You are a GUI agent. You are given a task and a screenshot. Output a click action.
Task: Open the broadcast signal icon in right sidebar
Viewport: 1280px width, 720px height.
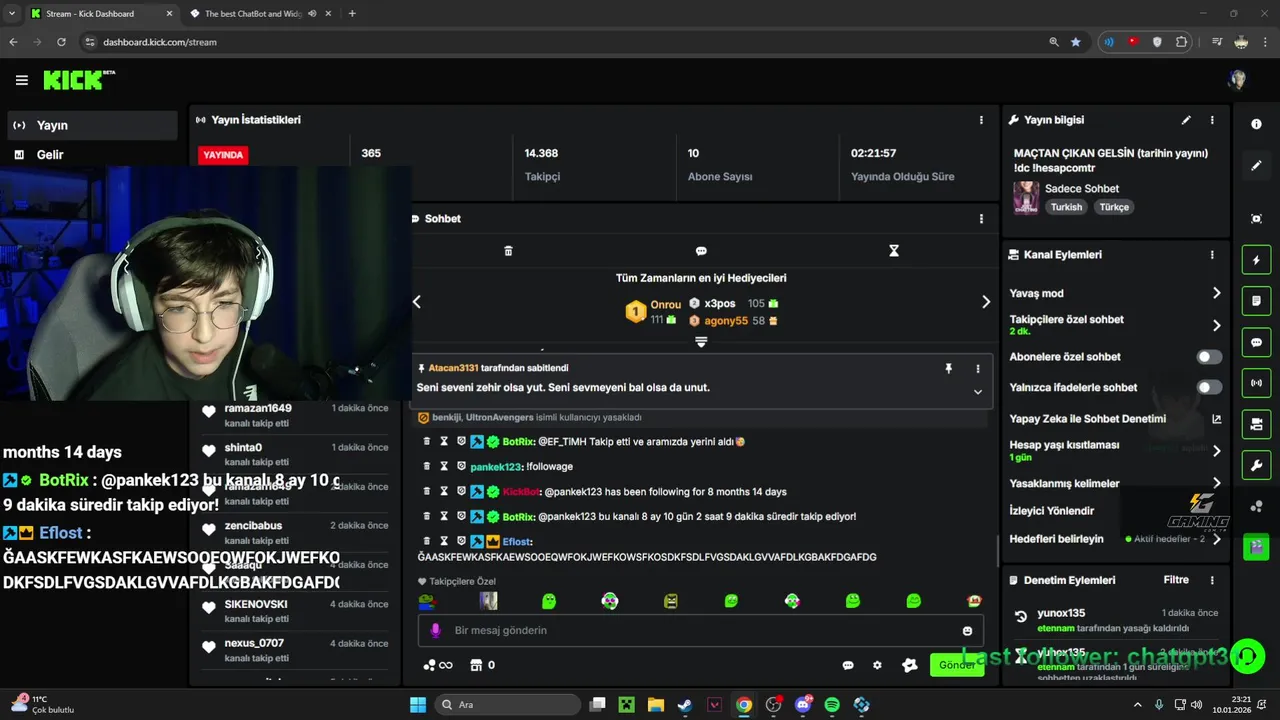(x=1256, y=383)
